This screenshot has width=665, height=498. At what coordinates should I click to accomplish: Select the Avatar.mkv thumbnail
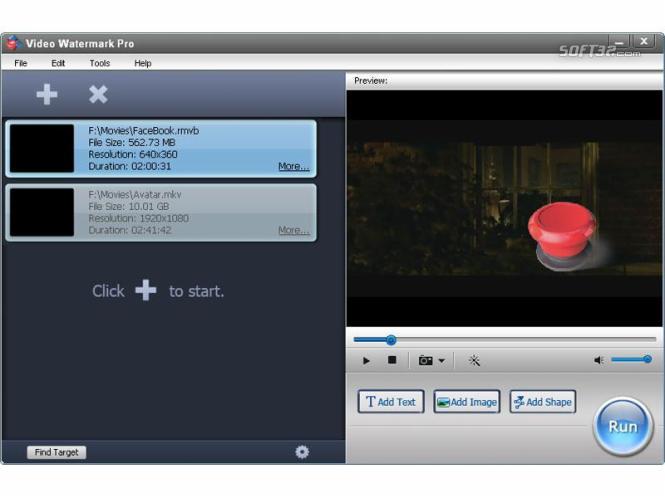(42, 212)
